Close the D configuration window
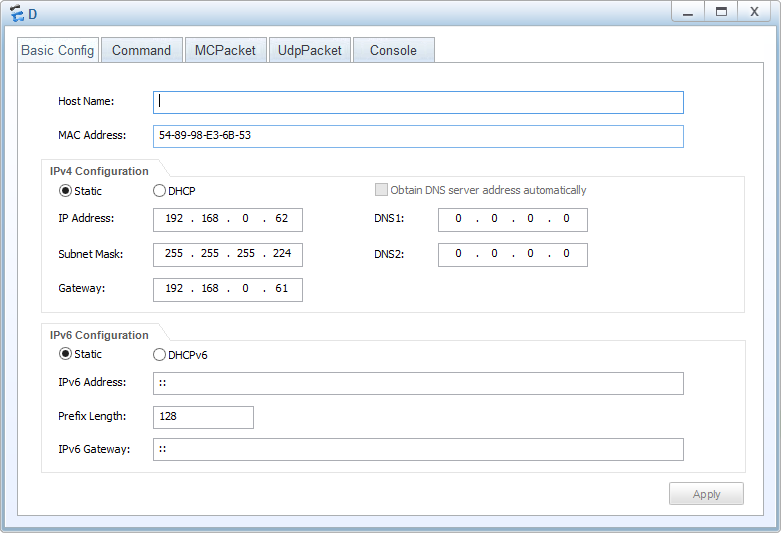Viewport: 781px width, 533px height. pyautogui.click(x=754, y=11)
